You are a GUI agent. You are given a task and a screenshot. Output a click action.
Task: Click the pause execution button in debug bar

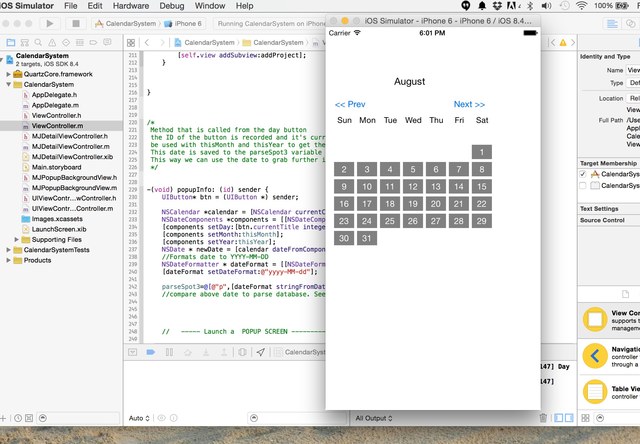(169, 352)
